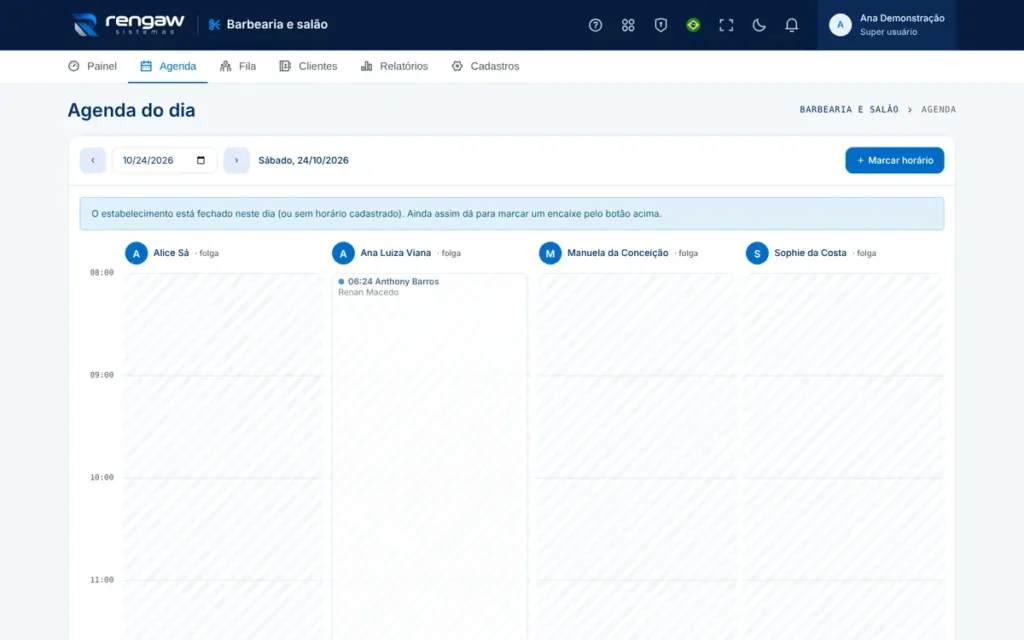Open the Fila tab

click(238, 66)
